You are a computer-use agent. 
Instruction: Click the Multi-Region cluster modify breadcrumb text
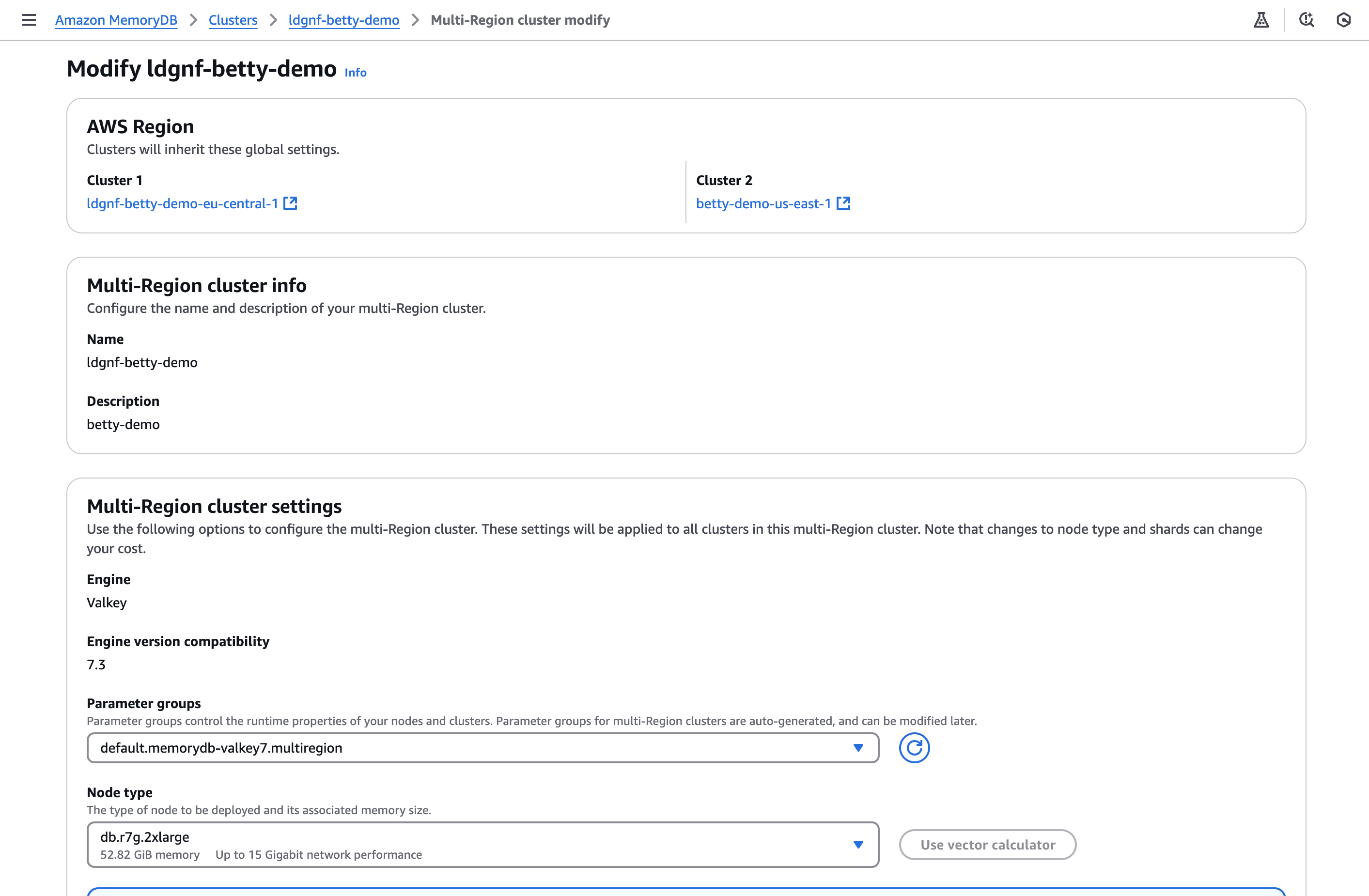tap(520, 20)
